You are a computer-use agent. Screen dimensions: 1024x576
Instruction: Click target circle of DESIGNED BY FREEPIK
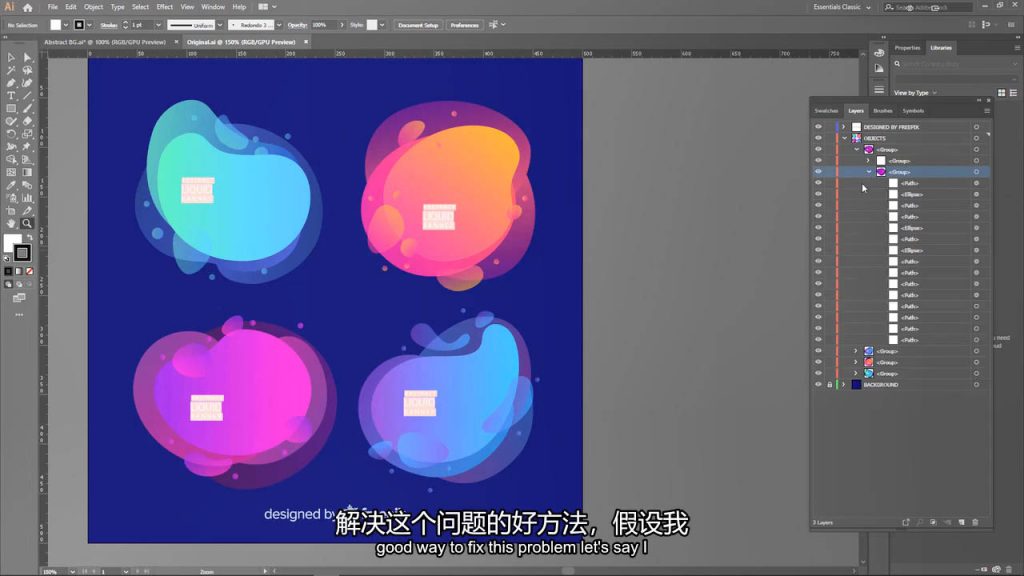coord(976,127)
